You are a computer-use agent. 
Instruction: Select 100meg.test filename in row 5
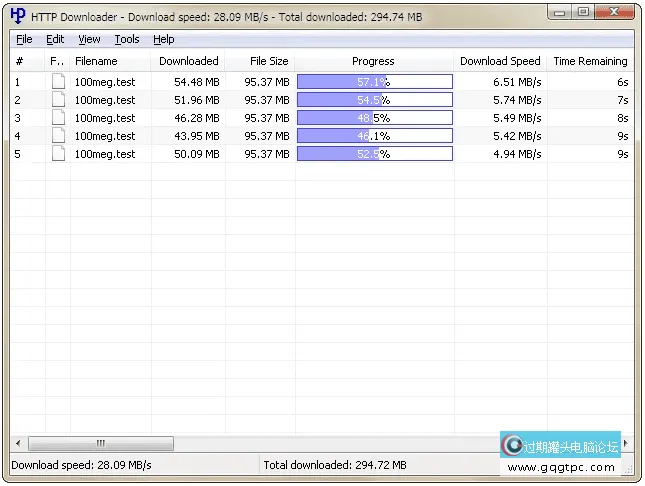[x=105, y=154]
